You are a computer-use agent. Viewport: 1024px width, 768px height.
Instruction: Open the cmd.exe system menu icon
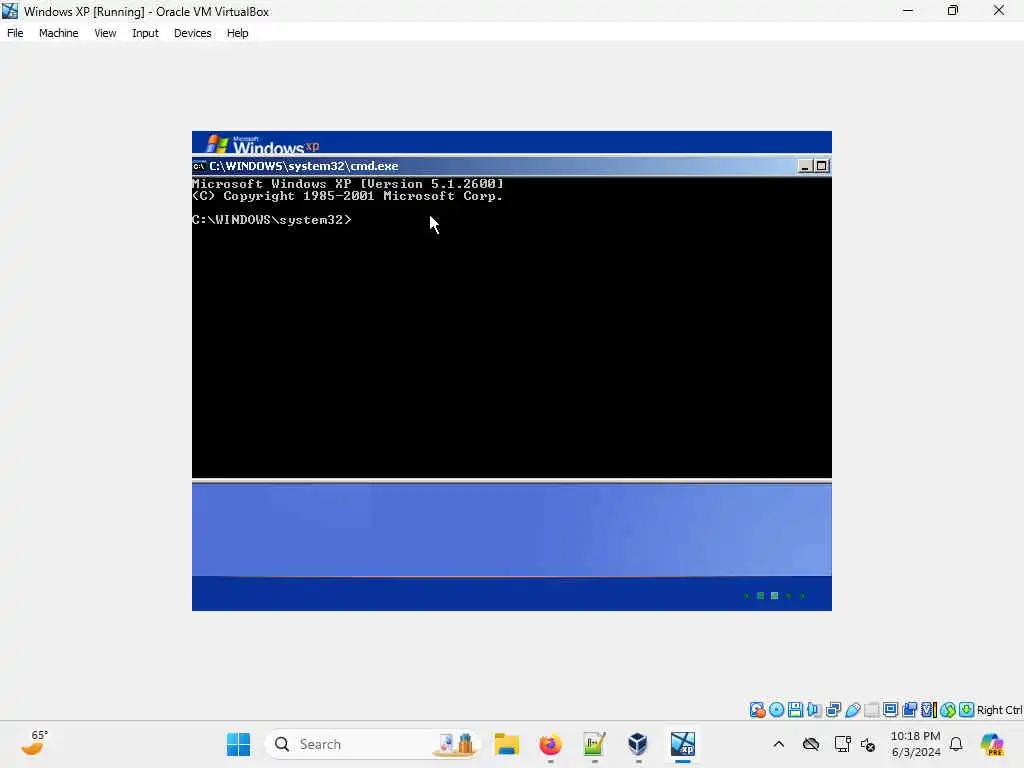199,166
